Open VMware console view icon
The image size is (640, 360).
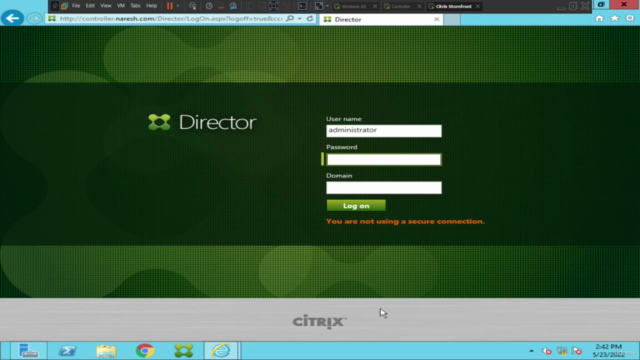click(302, 6)
